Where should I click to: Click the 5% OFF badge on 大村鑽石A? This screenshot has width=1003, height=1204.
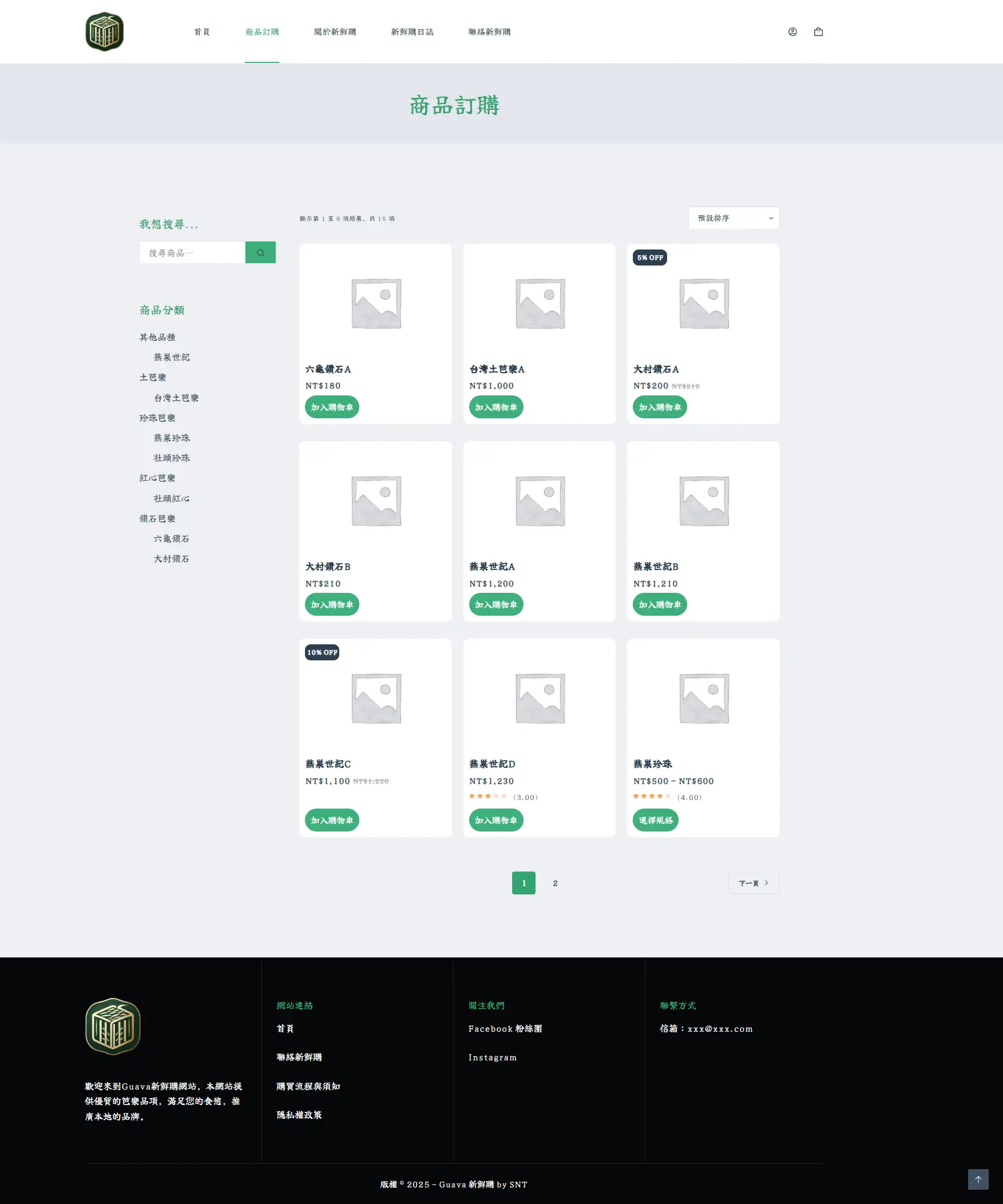[649, 258]
